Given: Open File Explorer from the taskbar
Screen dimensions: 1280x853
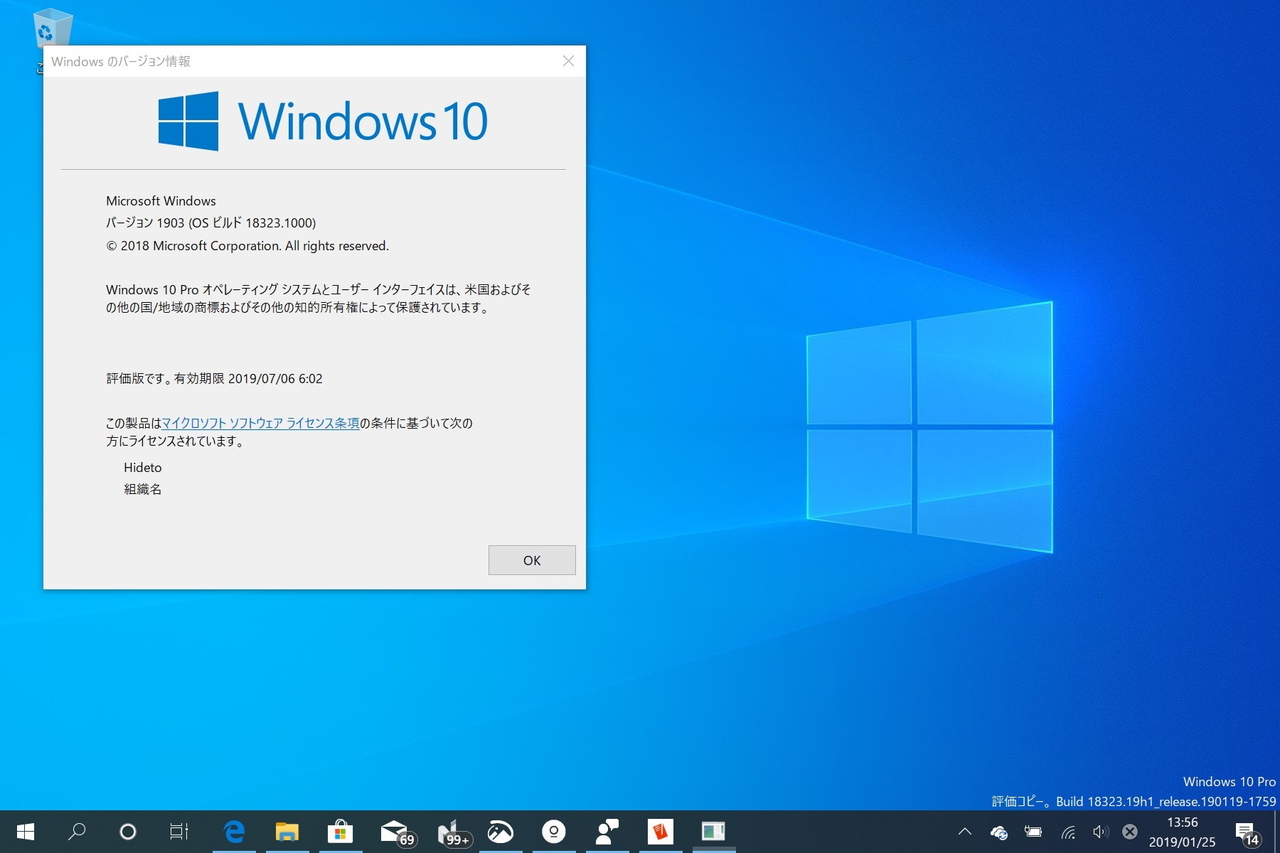Looking at the screenshot, I should 287,831.
